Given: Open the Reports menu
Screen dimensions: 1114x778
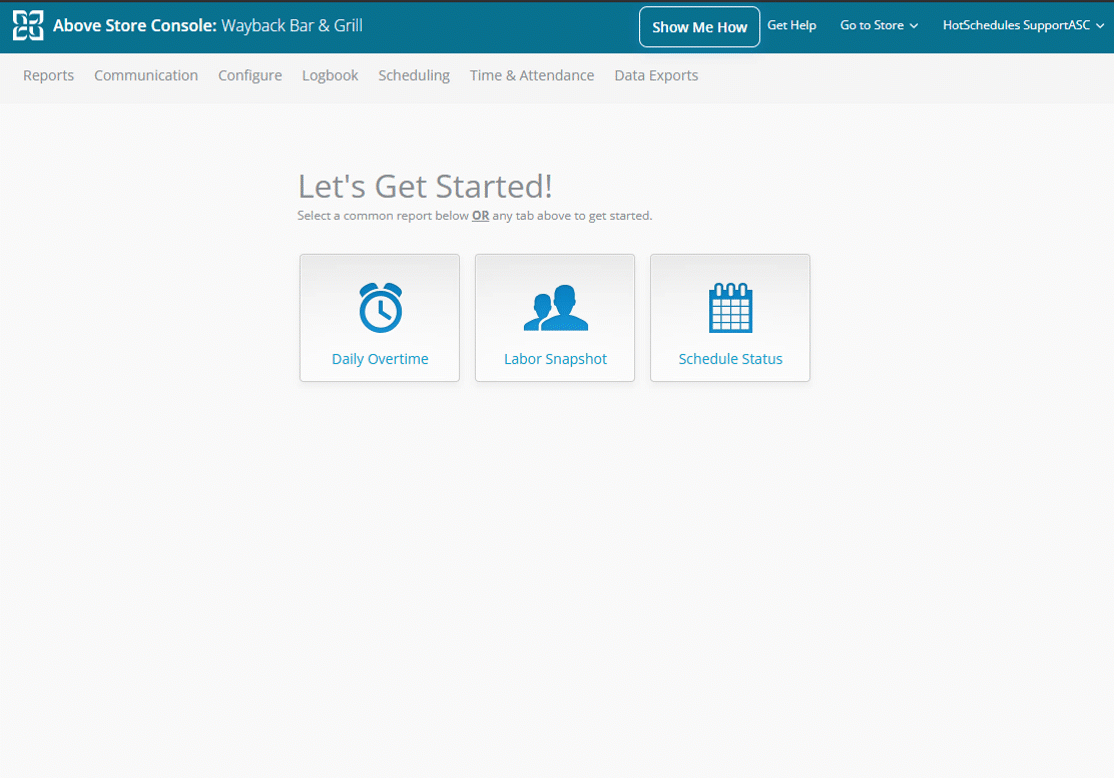Looking at the screenshot, I should click(48, 75).
